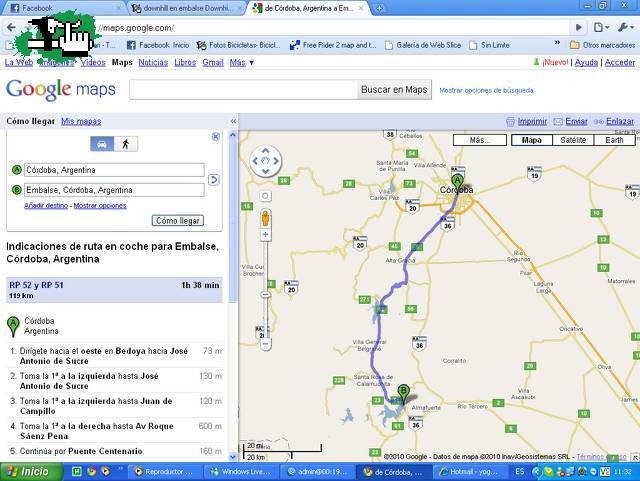Image resolution: width=640 pixels, height=481 pixels.
Task: Click the Imprimir printer icon
Action: [510, 121]
